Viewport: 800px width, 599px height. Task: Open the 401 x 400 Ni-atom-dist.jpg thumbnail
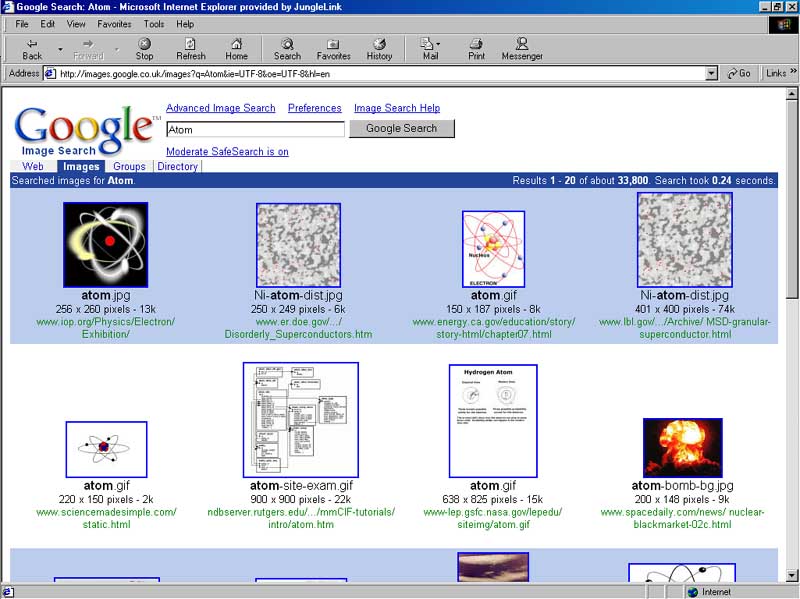click(x=685, y=240)
